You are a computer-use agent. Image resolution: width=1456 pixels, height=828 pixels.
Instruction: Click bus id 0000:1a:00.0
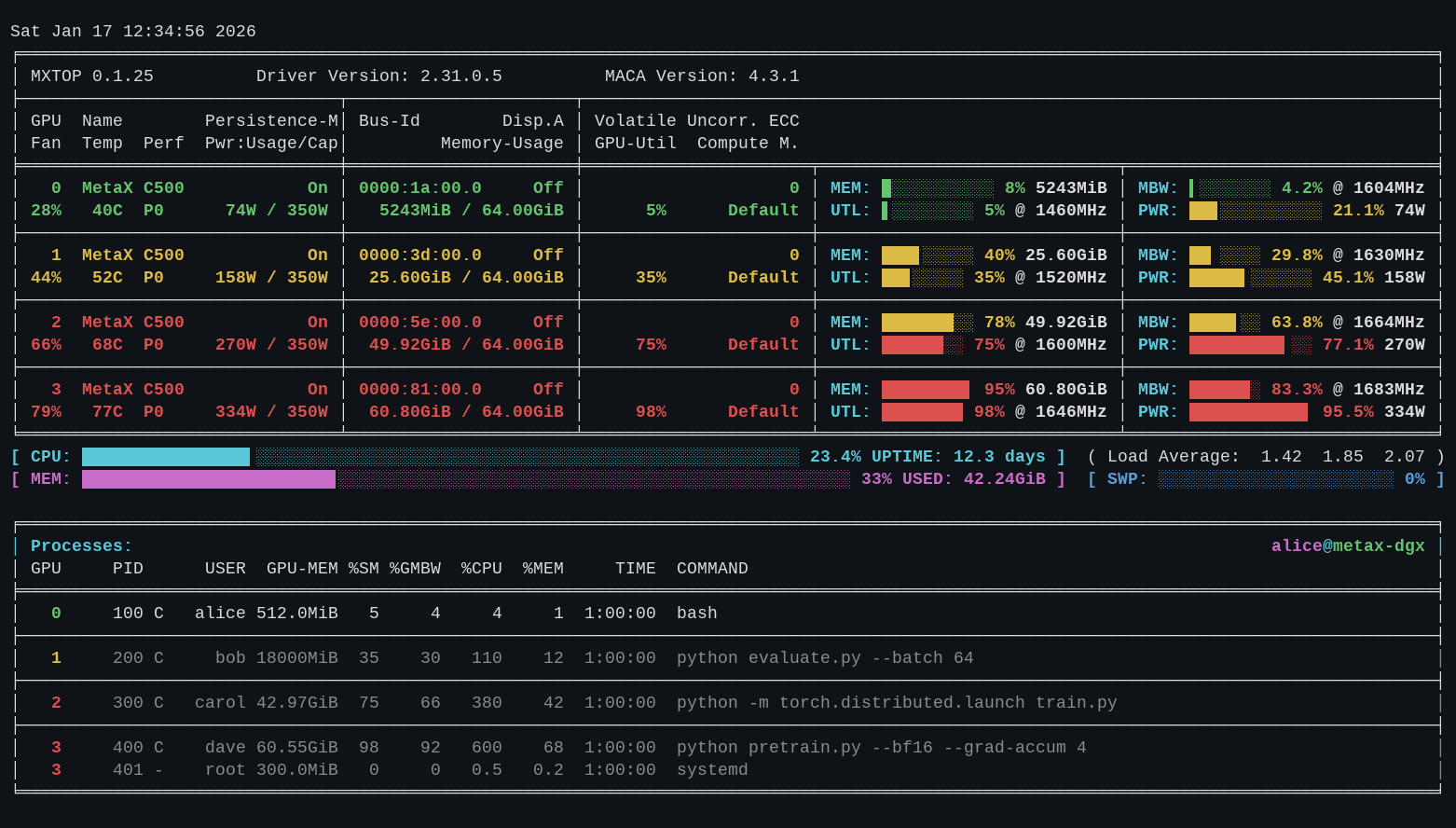420,188
